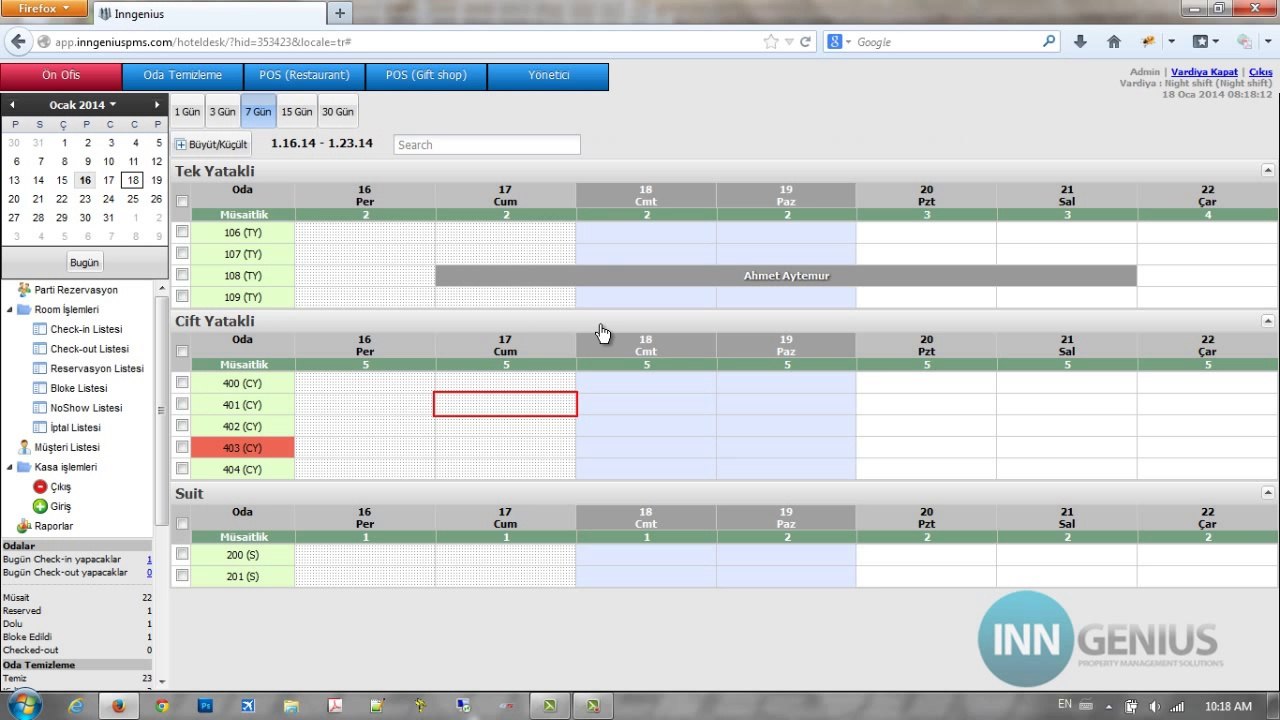Click the red Çıkış icon under Kasa işlemleri
The width and height of the screenshot is (1280, 720).
[40, 487]
